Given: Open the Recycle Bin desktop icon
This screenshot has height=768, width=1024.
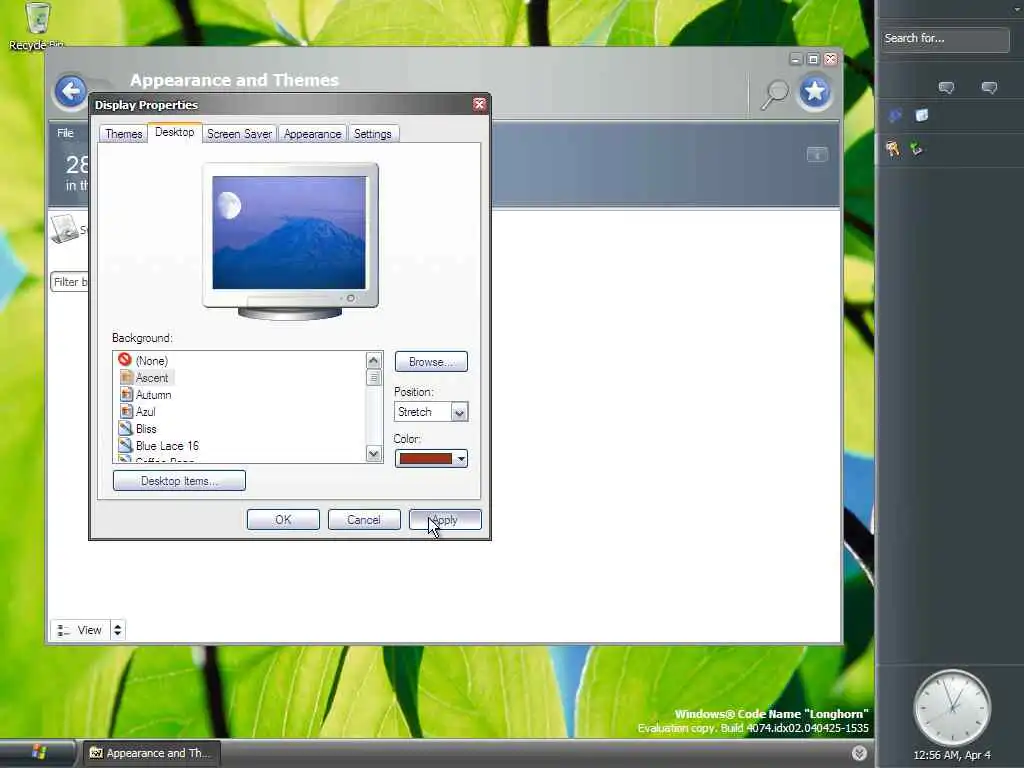Looking at the screenshot, I should (x=37, y=25).
